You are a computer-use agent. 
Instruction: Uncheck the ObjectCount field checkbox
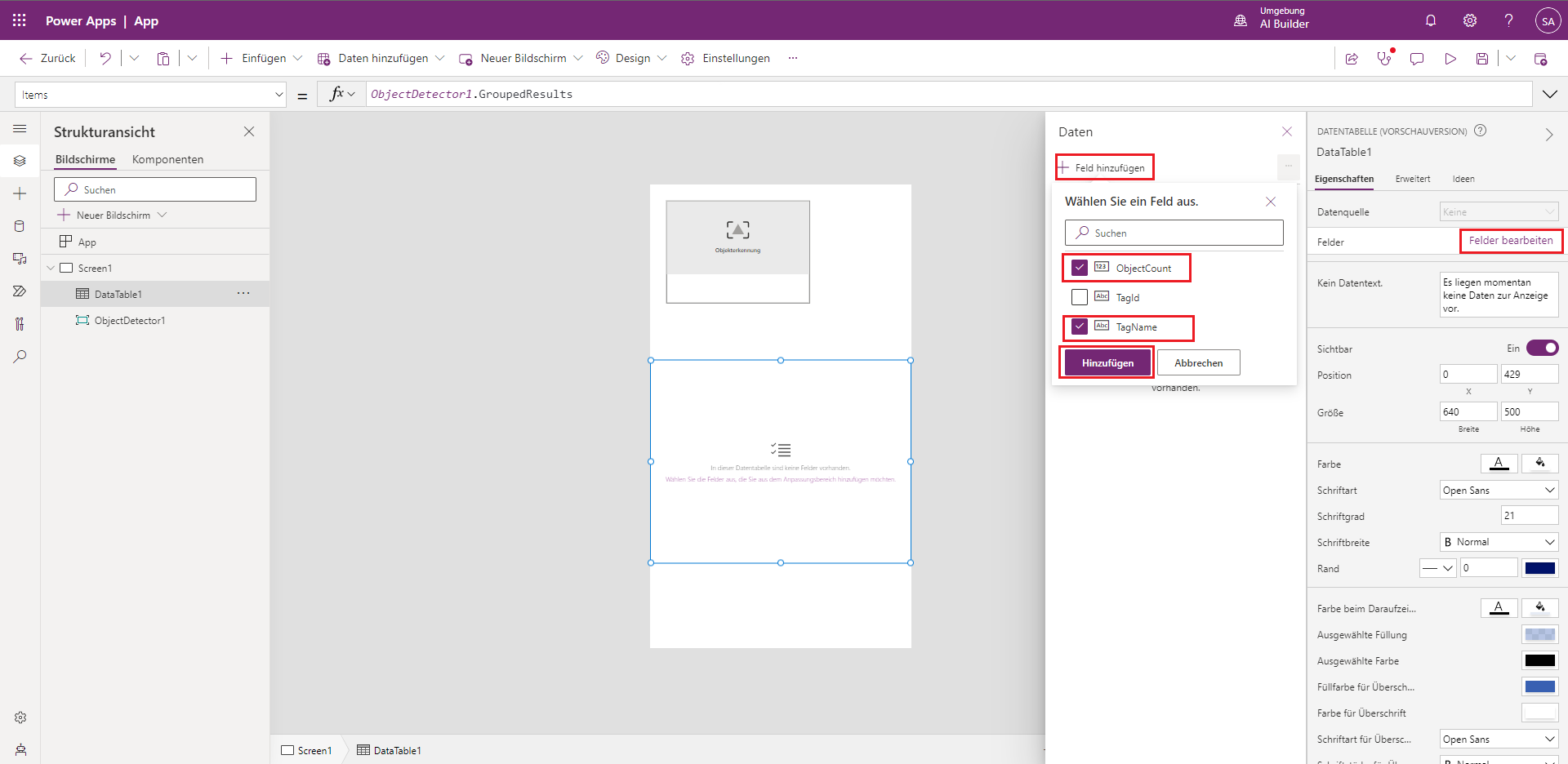point(1080,268)
